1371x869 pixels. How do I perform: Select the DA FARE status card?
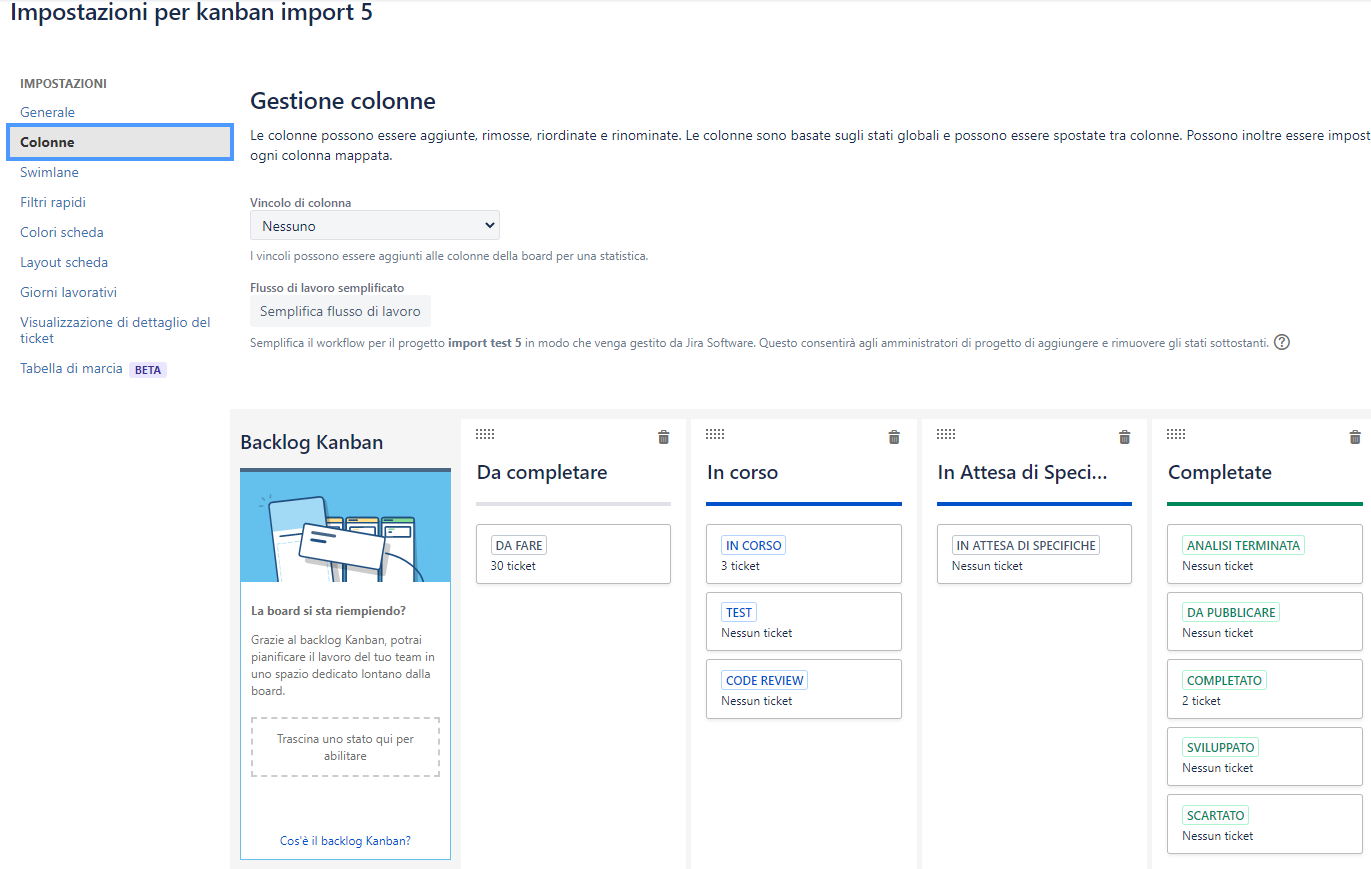[573, 554]
